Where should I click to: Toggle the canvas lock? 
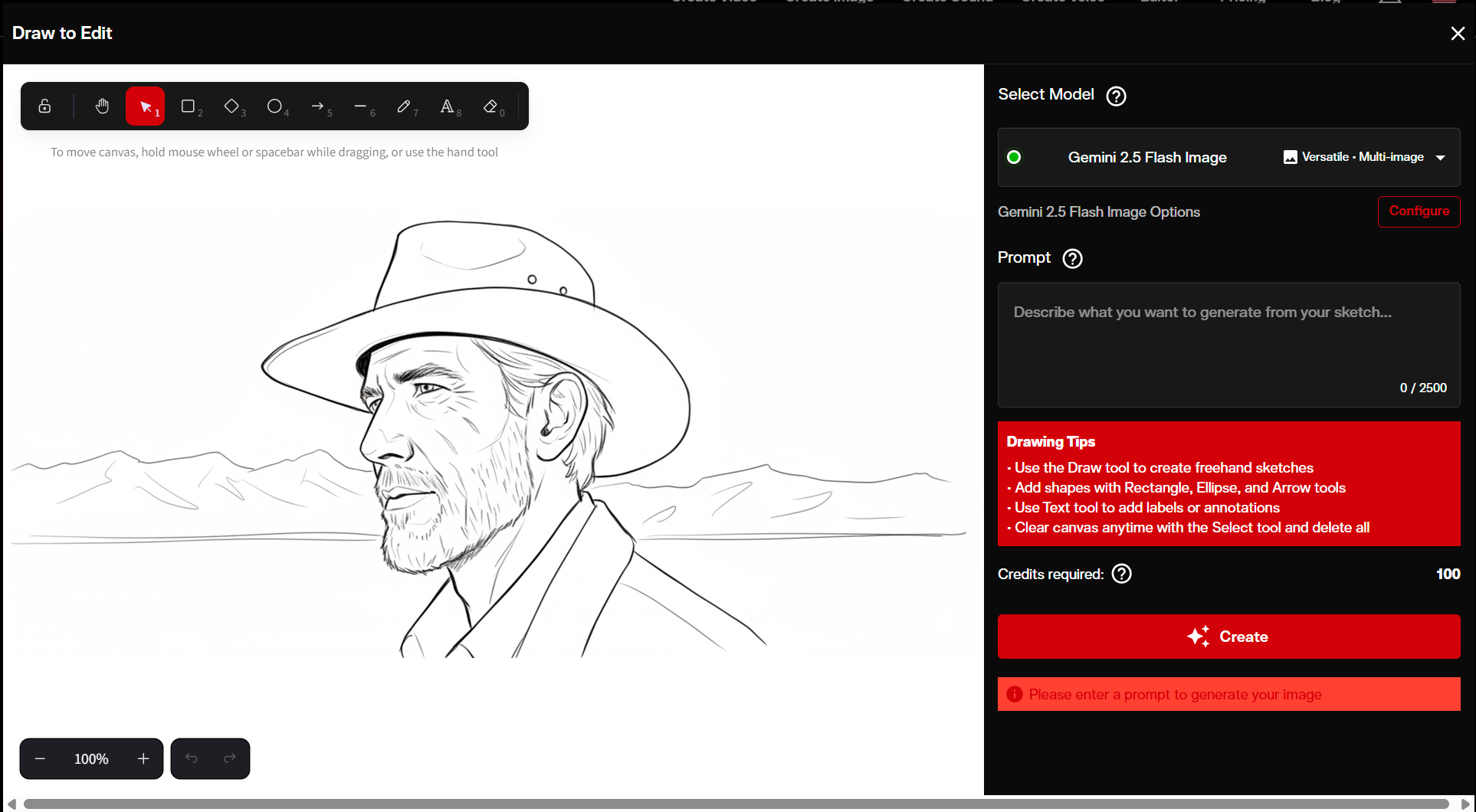pyautogui.click(x=44, y=106)
